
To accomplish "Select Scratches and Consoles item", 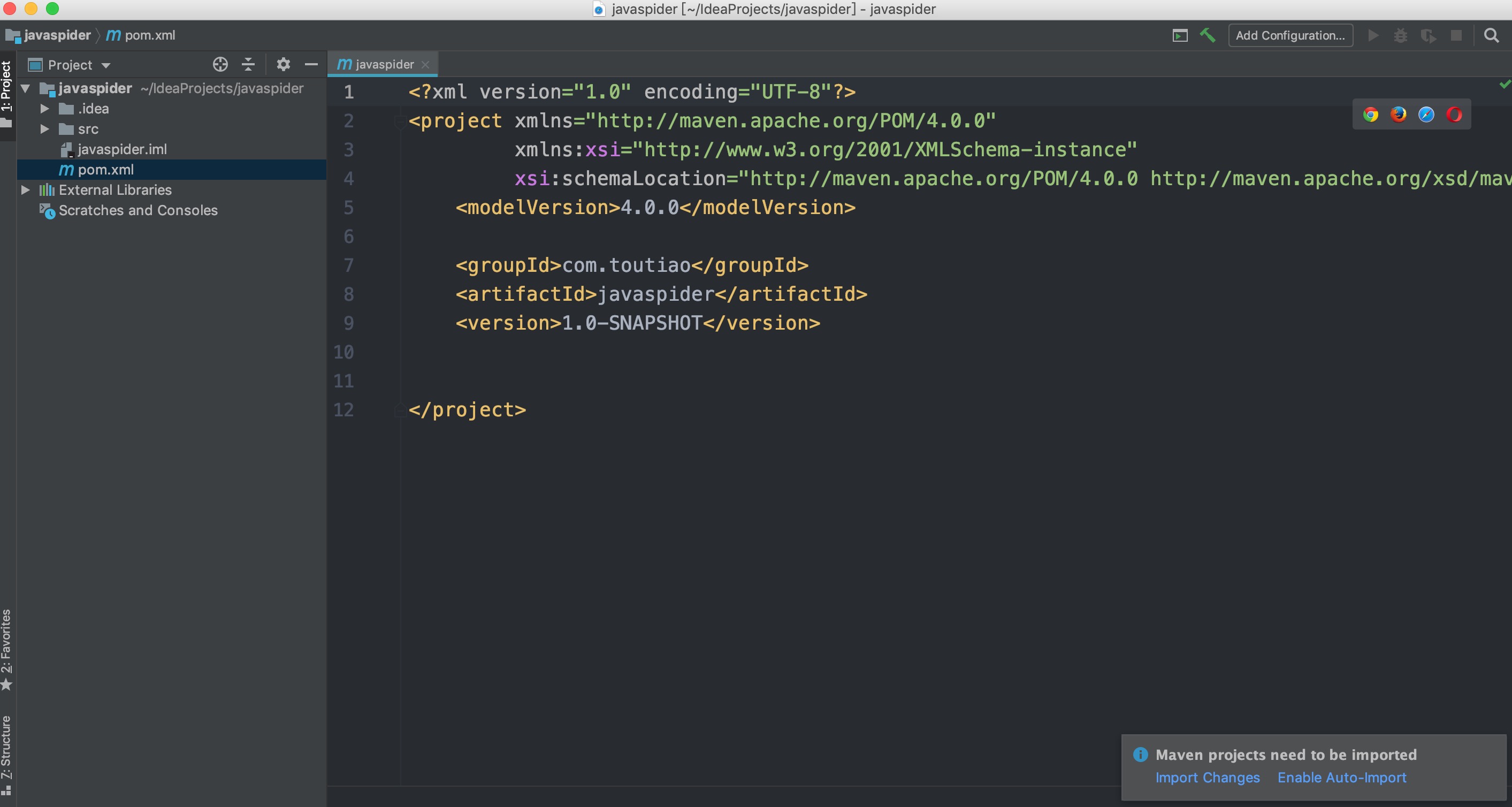I will point(138,210).
